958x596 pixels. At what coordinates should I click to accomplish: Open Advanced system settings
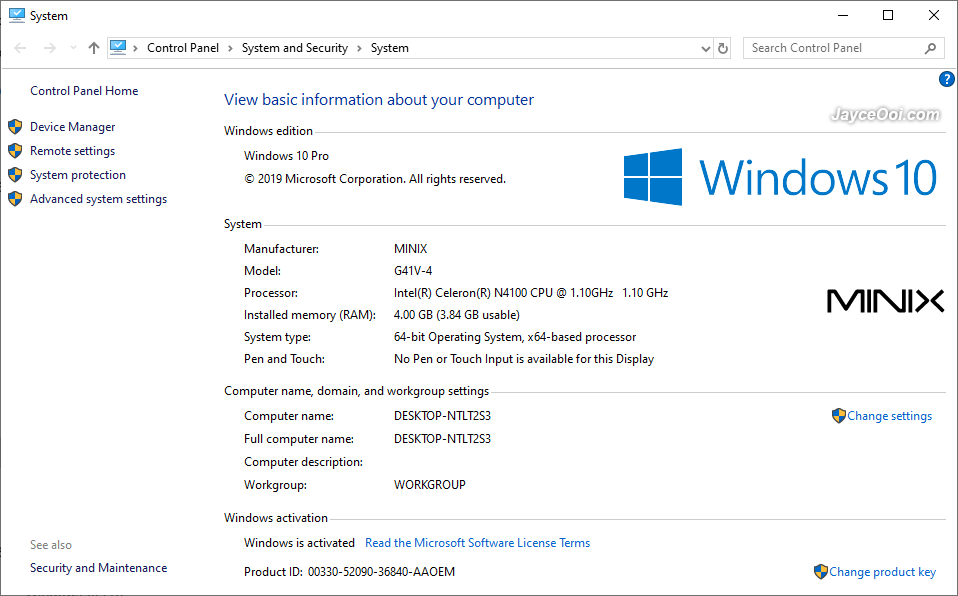point(98,199)
